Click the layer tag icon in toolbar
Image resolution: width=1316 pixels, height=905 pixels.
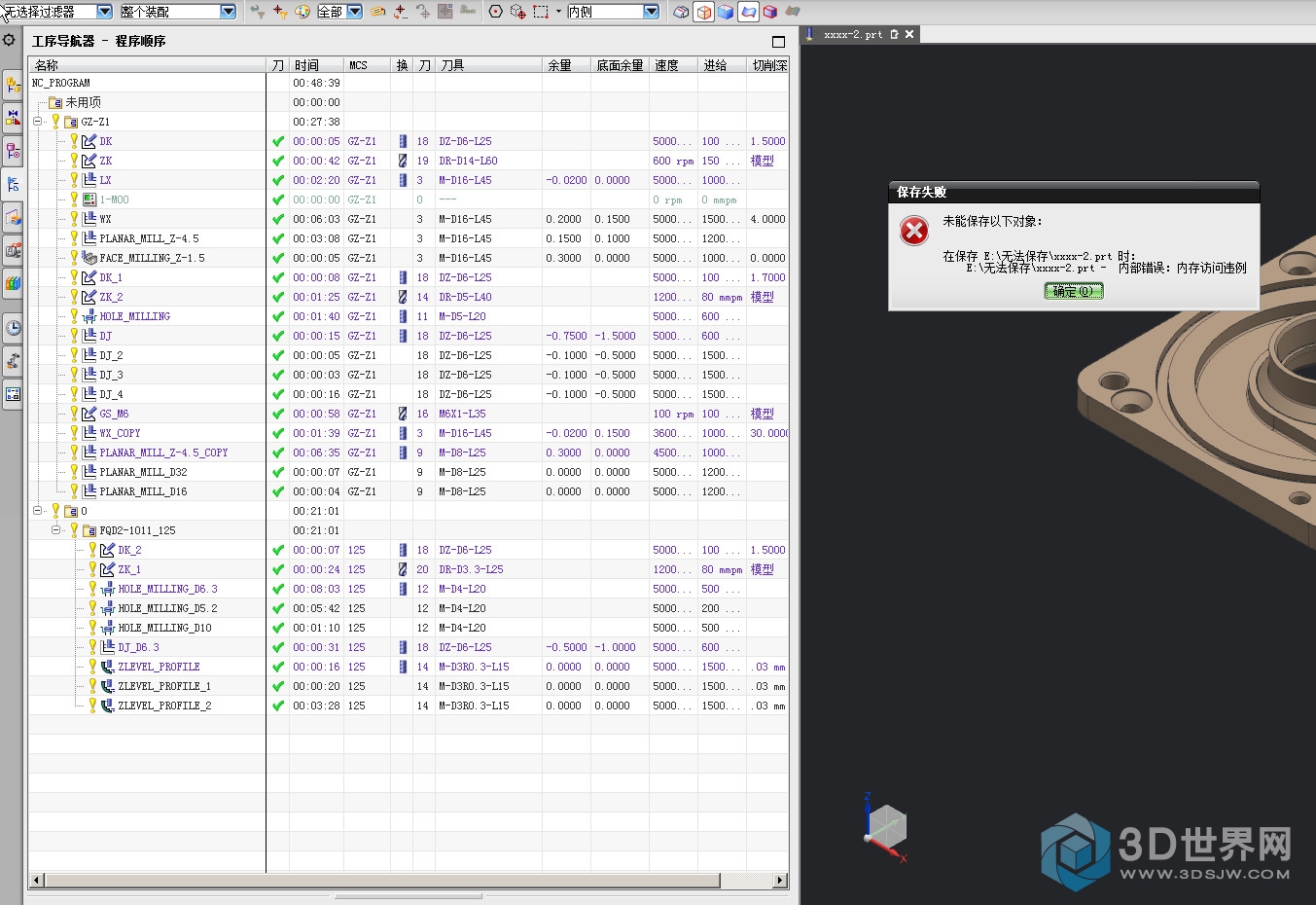(377, 12)
